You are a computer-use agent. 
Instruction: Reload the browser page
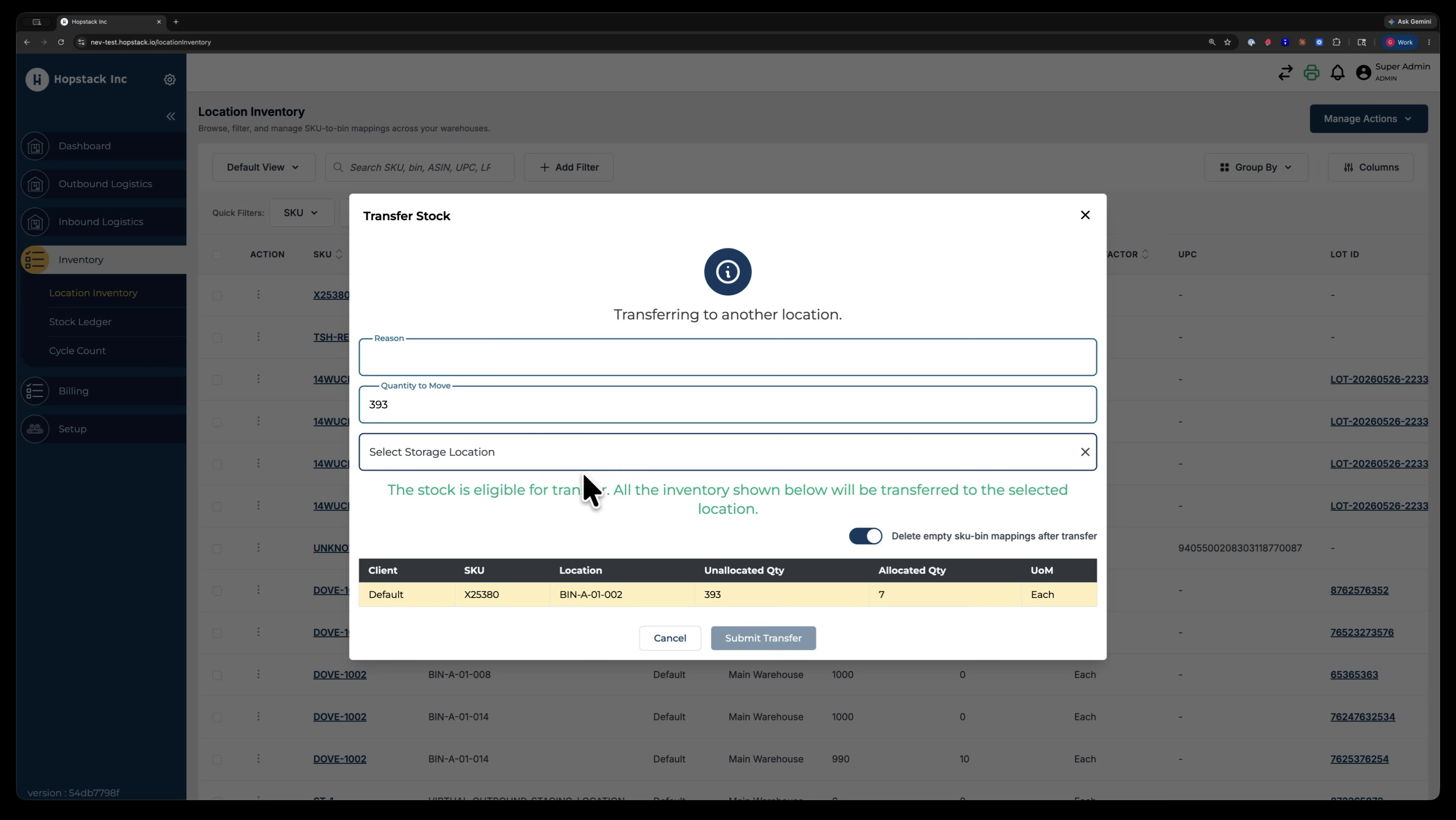tap(61, 43)
